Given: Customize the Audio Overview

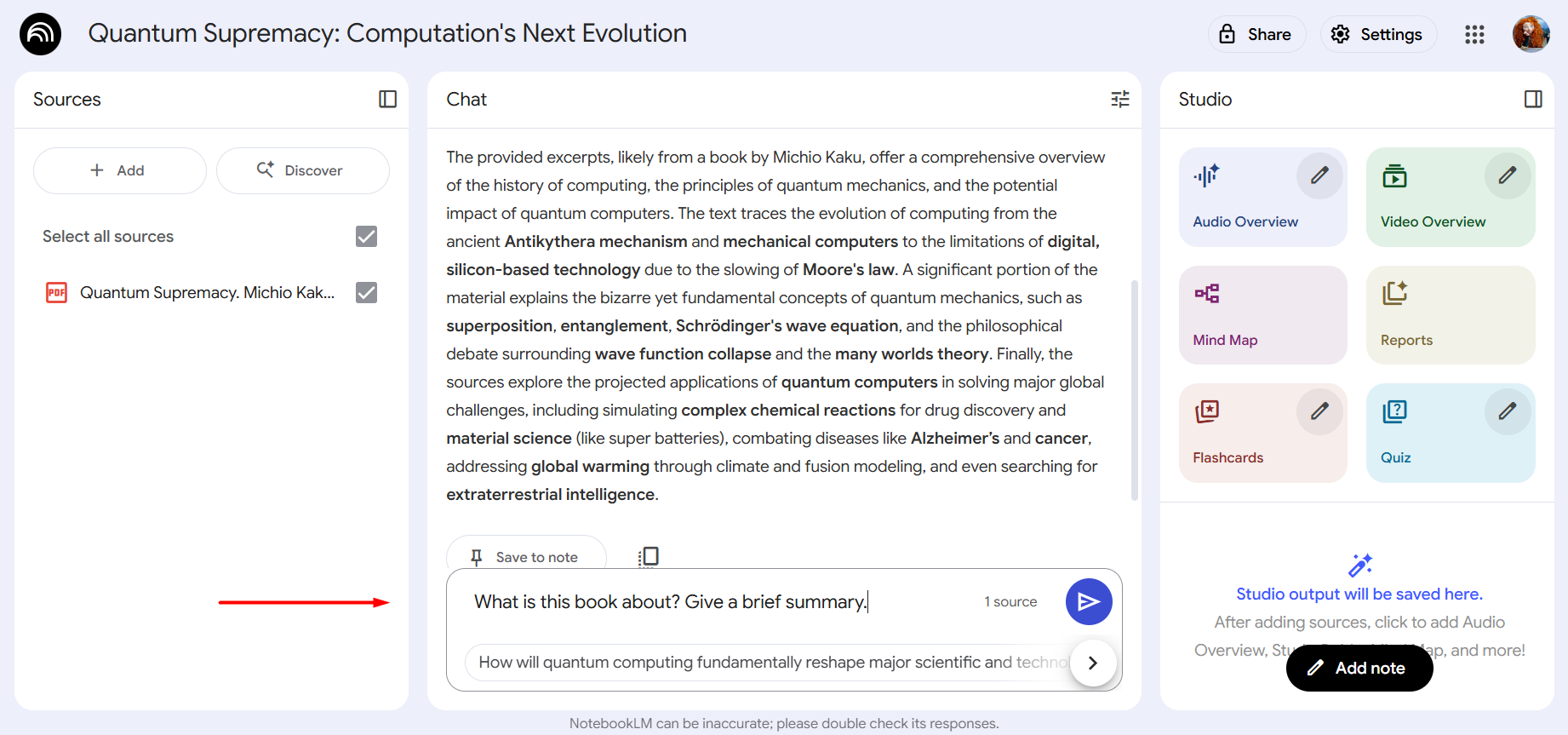Looking at the screenshot, I should [1319, 175].
